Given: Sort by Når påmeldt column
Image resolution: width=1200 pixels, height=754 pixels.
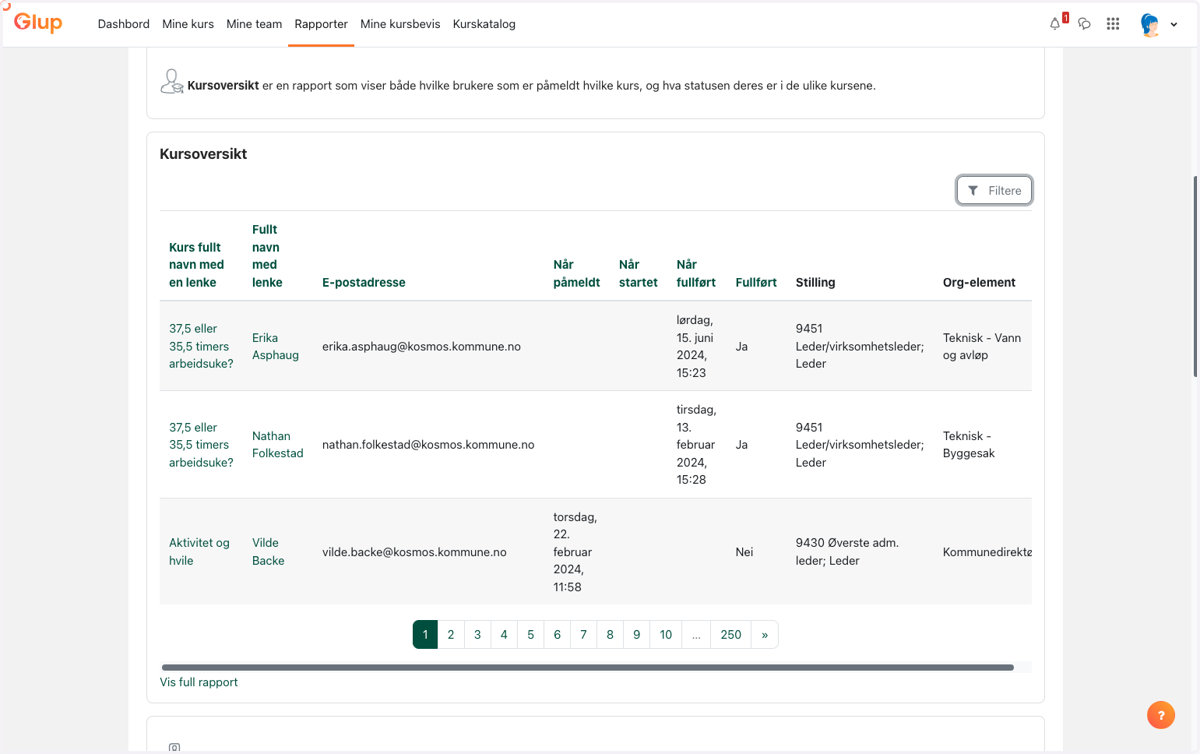Looking at the screenshot, I should pyautogui.click(x=576, y=274).
